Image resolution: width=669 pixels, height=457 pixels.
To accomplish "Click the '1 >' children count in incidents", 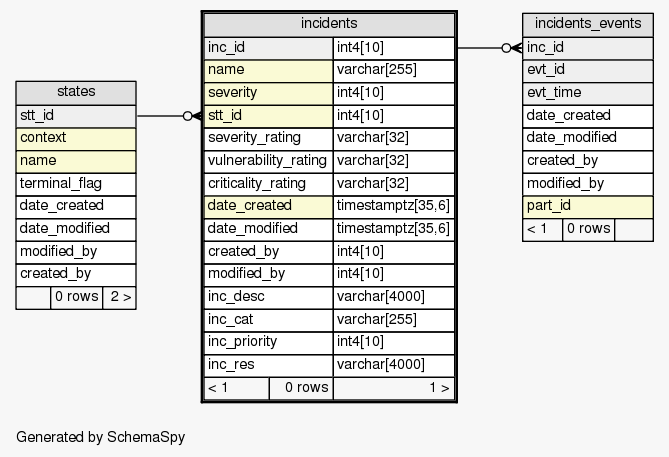I will [x=393, y=387].
